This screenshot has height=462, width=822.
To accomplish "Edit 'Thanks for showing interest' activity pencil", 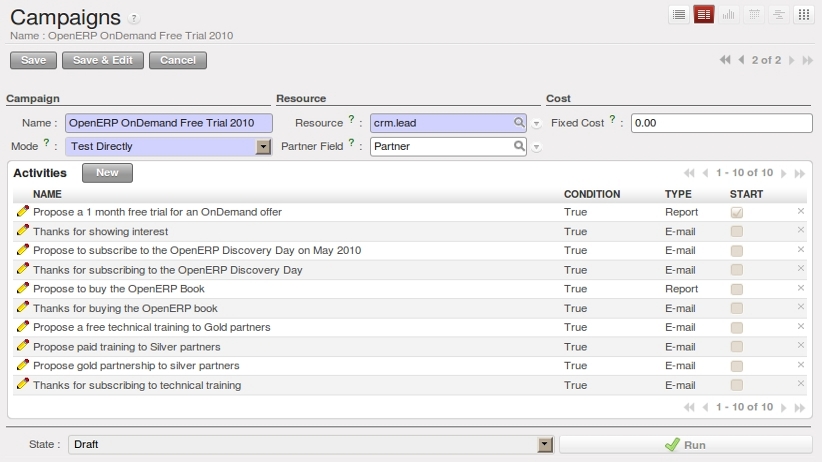I will 22,230.
